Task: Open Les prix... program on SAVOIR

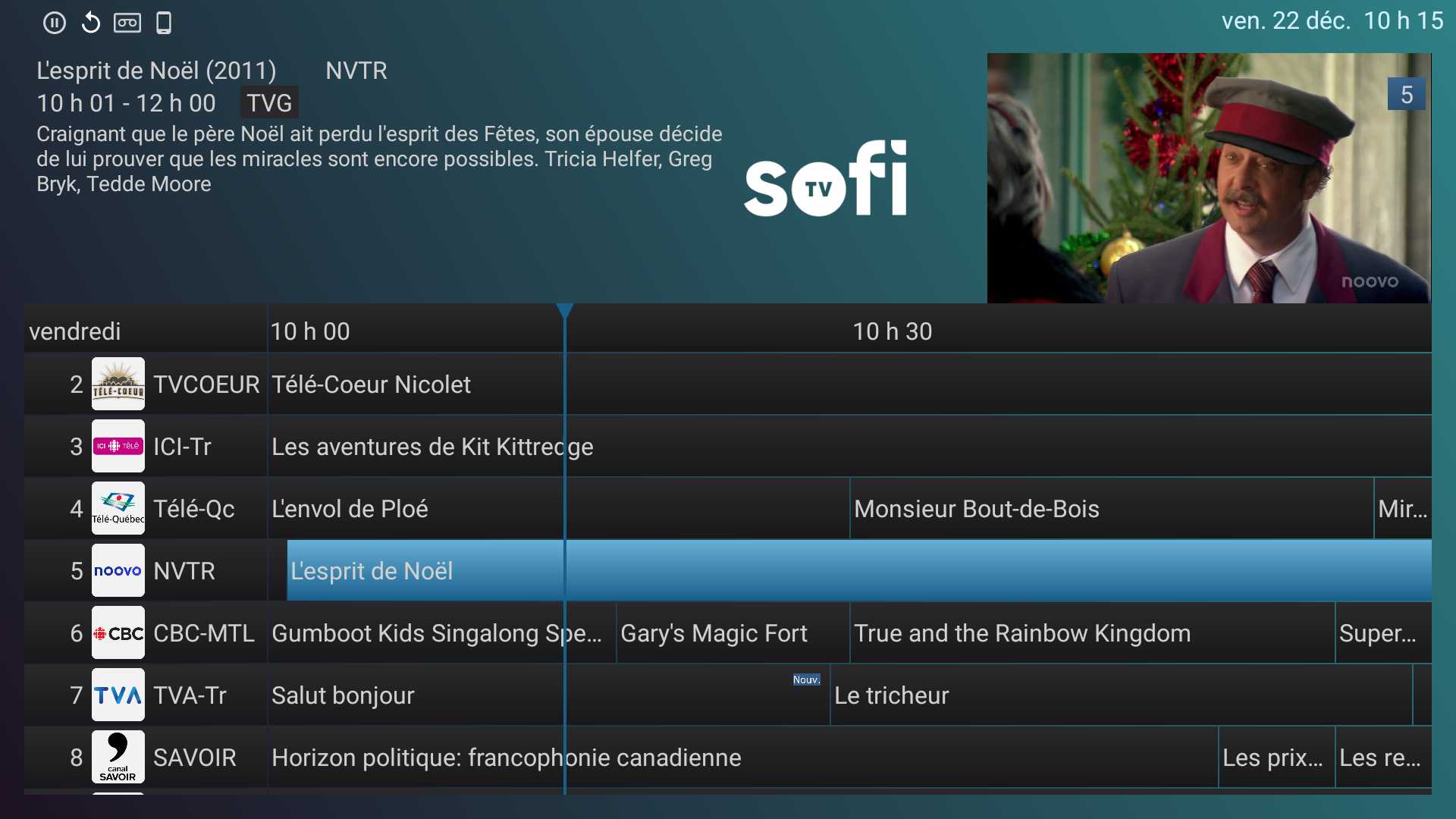Action: 1276,757
